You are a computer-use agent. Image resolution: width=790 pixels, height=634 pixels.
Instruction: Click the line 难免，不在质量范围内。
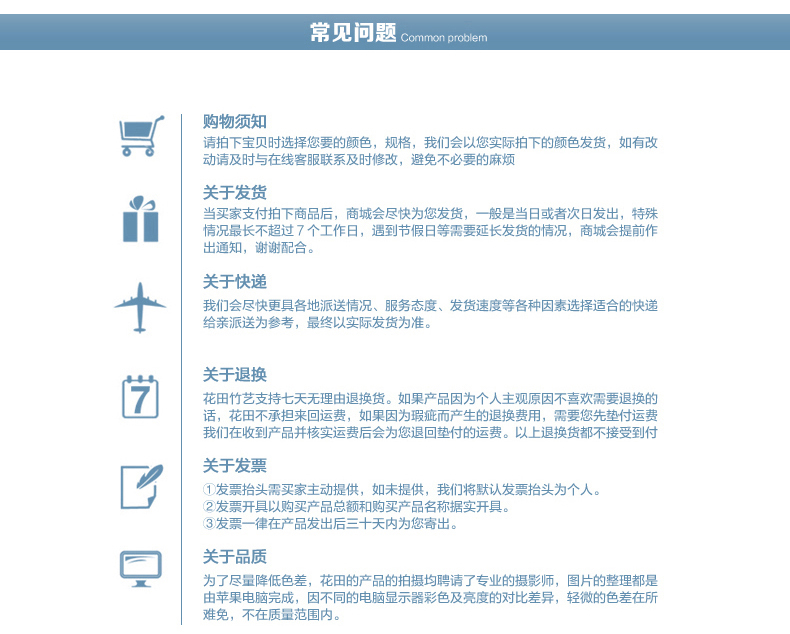[x=273, y=615]
